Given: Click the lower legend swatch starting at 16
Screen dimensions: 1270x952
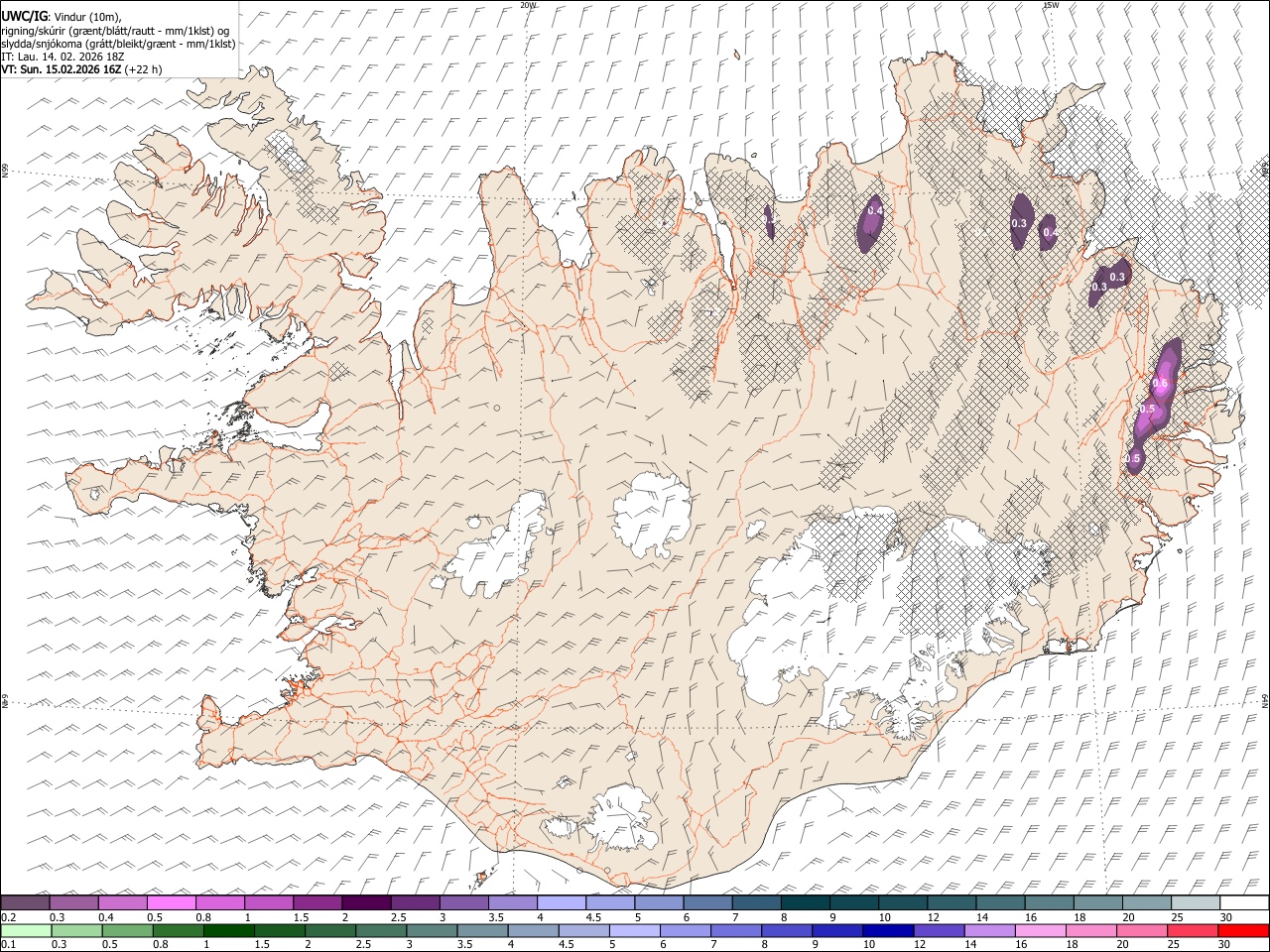Looking at the screenshot, I should pyautogui.click(x=1040, y=930).
